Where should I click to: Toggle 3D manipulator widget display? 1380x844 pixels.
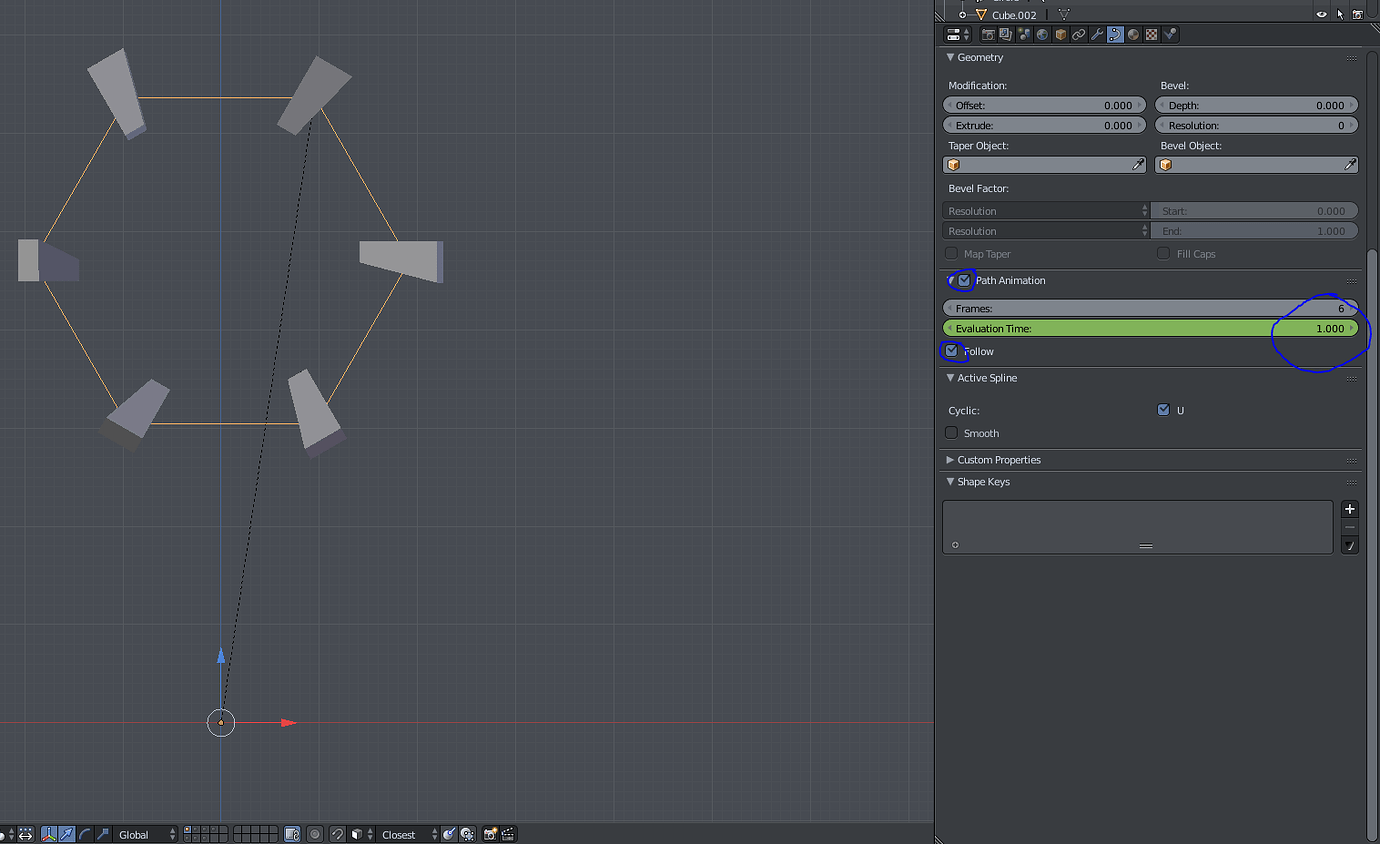click(47, 834)
